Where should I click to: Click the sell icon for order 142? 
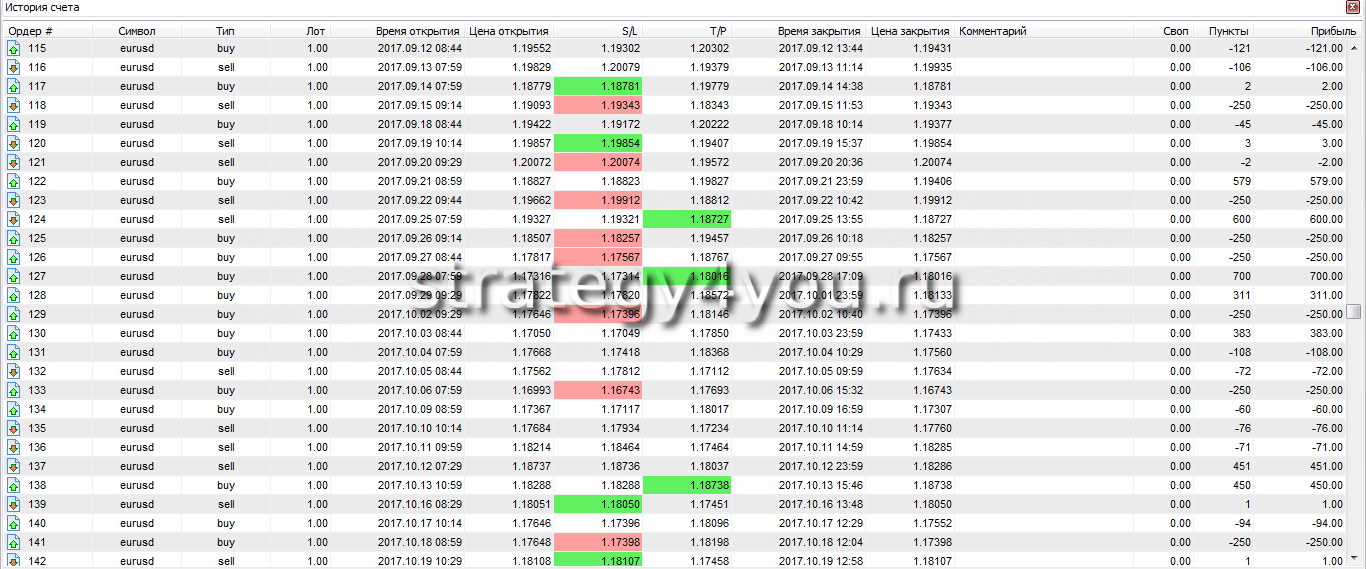pos(14,561)
